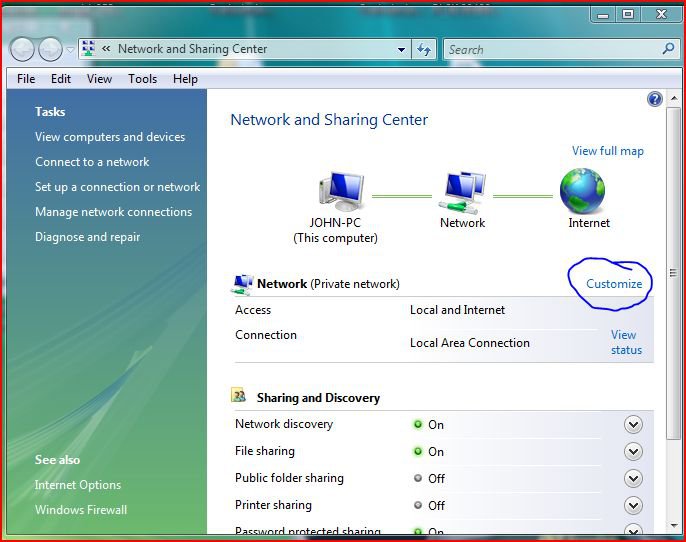
Task: Open Windows Firewall under See also
Action: click(x=81, y=510)
